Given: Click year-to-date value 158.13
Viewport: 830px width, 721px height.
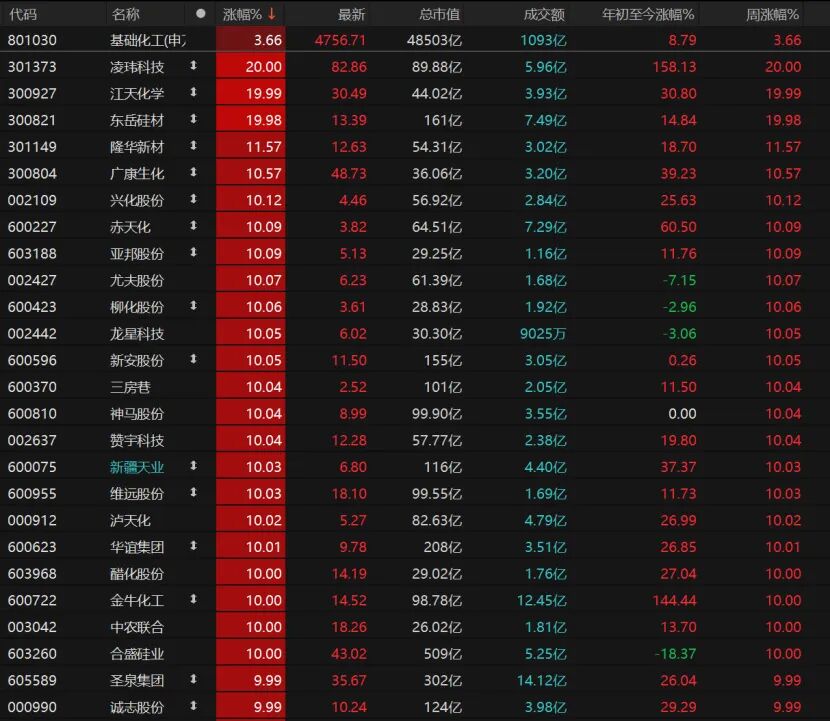Looking at the screenshot, I should pos(674,67).
